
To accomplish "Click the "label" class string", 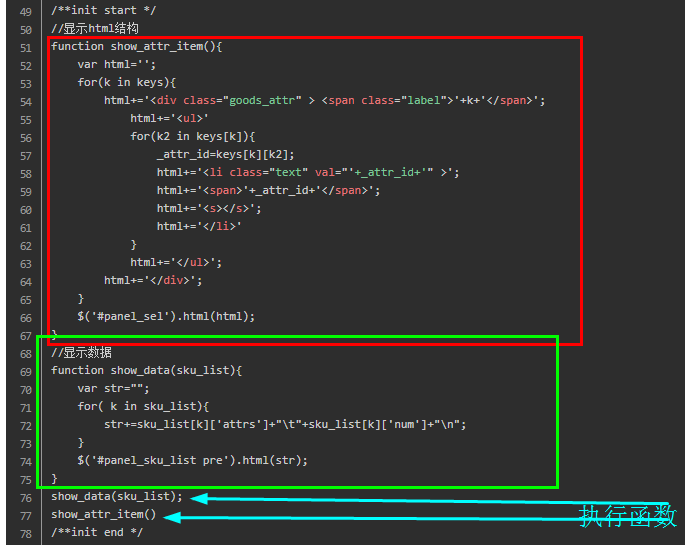I will (x=424, y=100).
